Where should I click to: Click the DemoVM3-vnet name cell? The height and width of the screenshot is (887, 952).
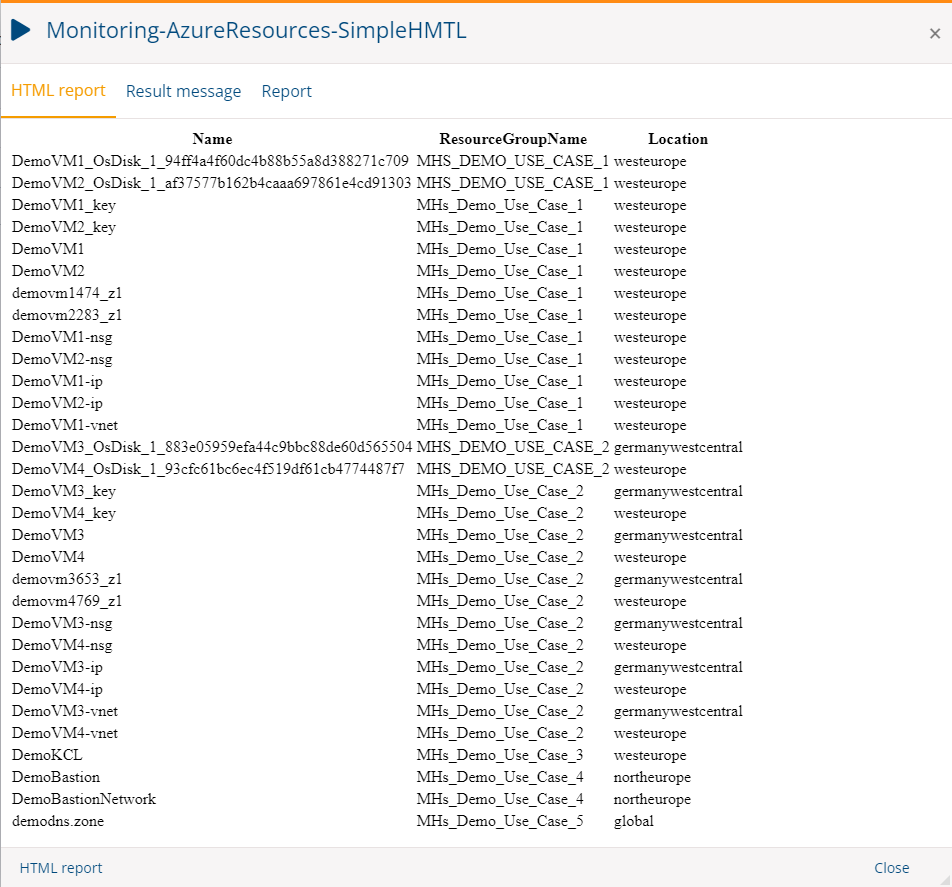[x=65, y=711]
